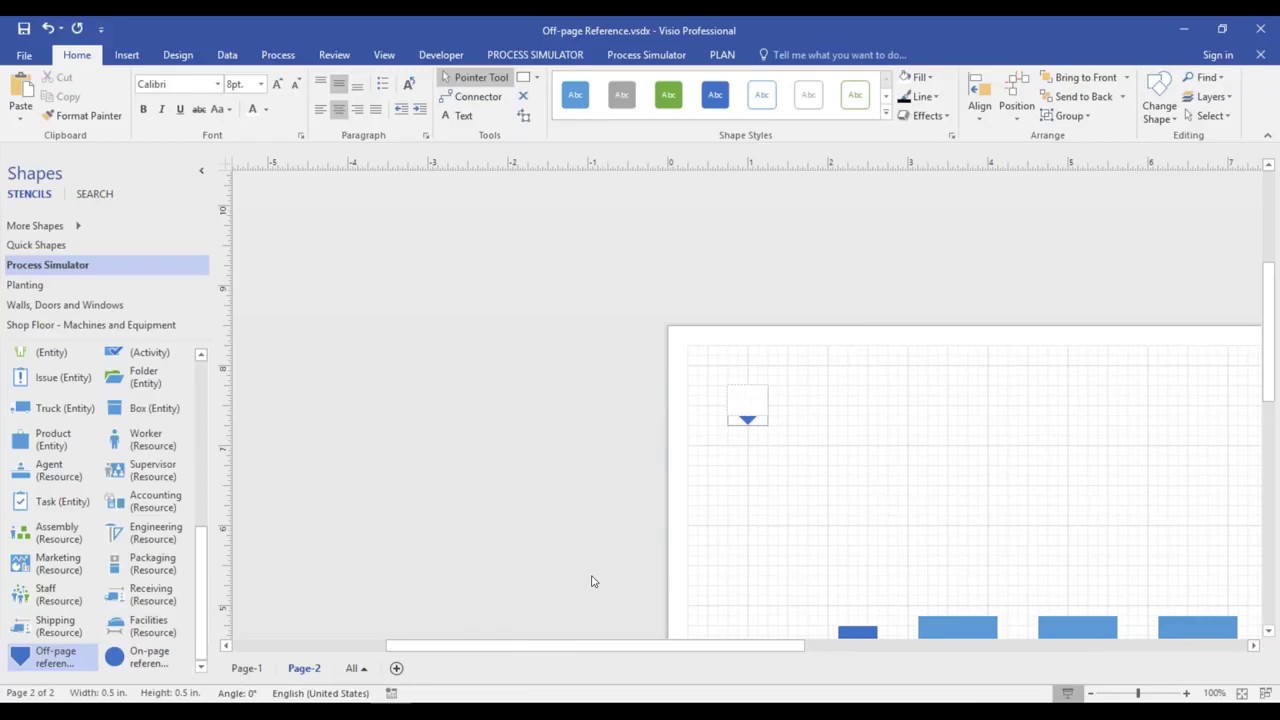
Task: Open the Select menu
Action: tap(1207, 116)
